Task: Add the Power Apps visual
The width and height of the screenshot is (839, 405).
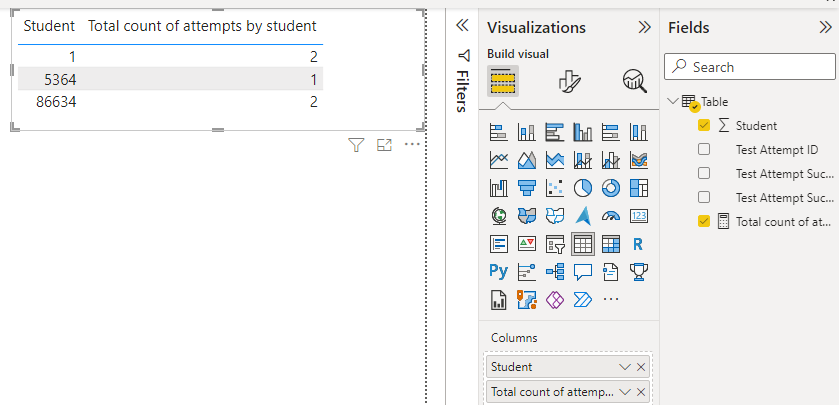Action: (555, 300)
